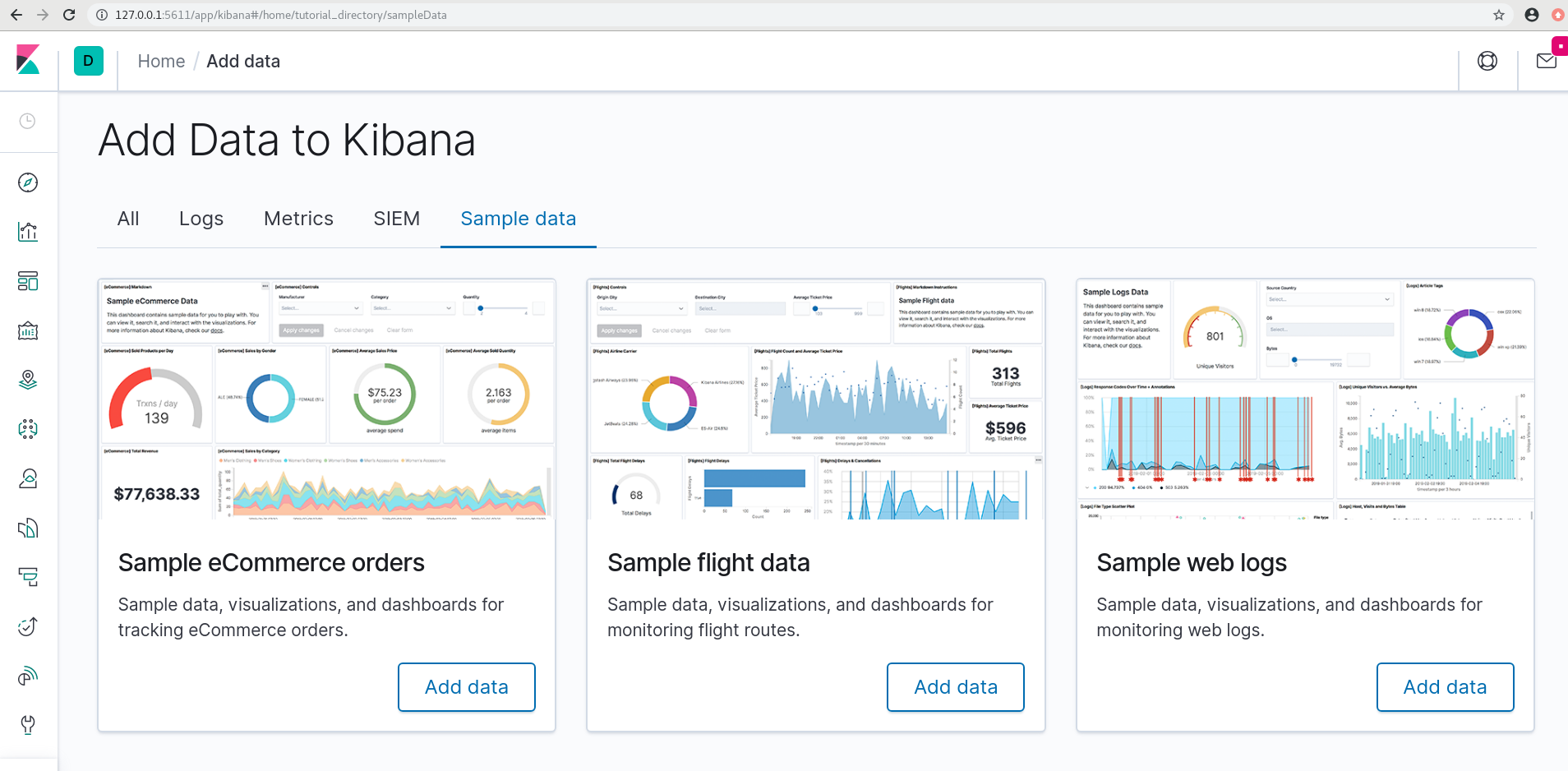Switch to the All tab
The height and width of the screenshot is (771, 1568).
tap(128, 219)
